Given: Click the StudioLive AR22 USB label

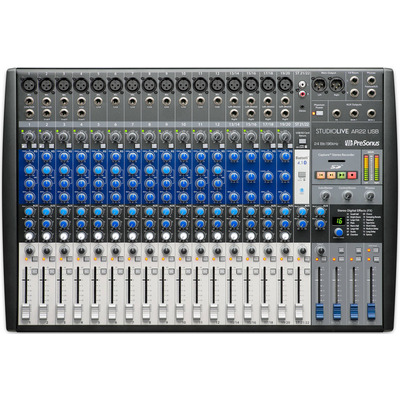Looking at the screenshot, I should point(347,131).
